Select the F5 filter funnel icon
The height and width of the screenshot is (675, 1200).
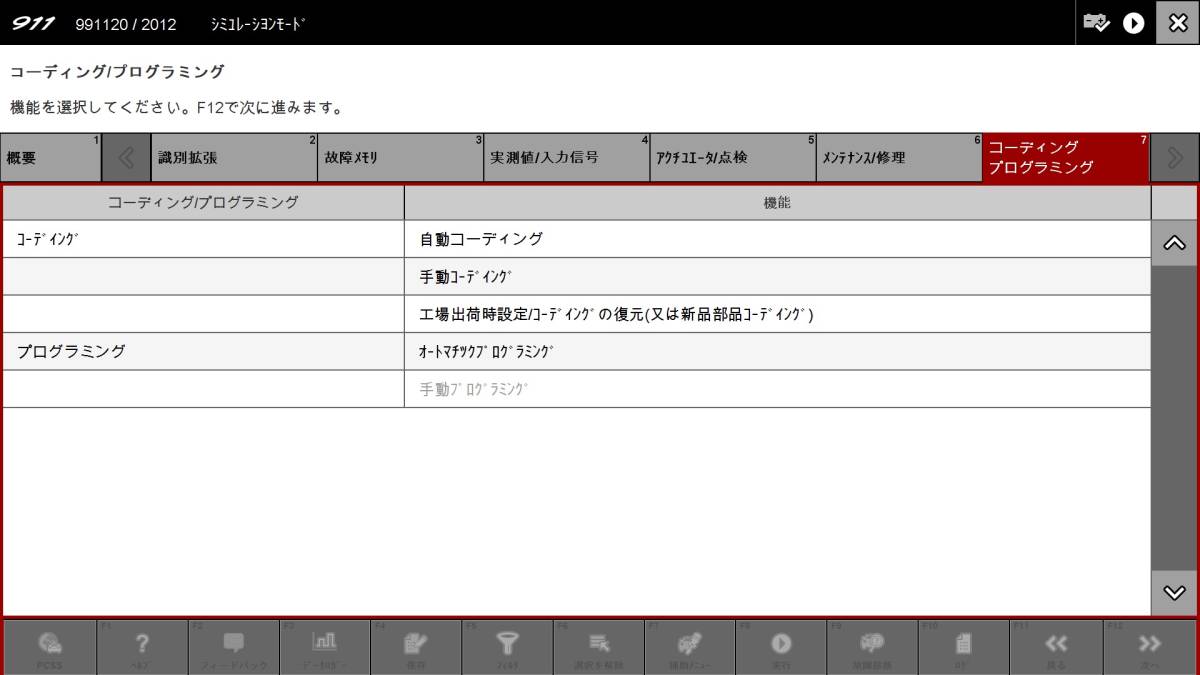click(x=507, y=645)
